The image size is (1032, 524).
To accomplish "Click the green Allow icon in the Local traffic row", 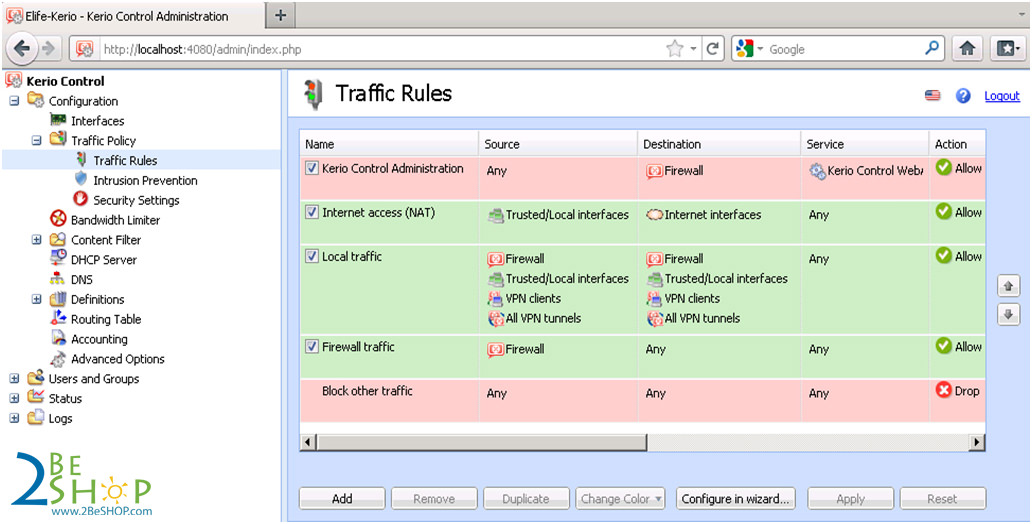I will click(x=944, y=255).
